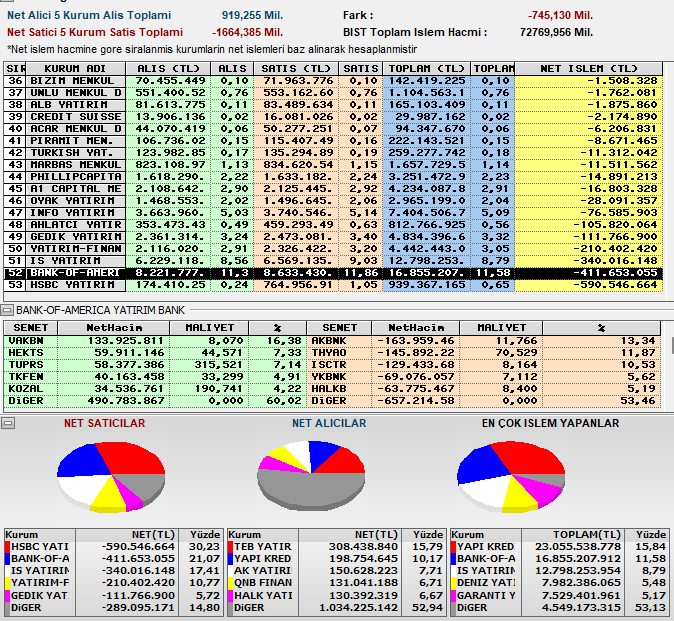Click red swatch beside TEB YATIR

230,547
